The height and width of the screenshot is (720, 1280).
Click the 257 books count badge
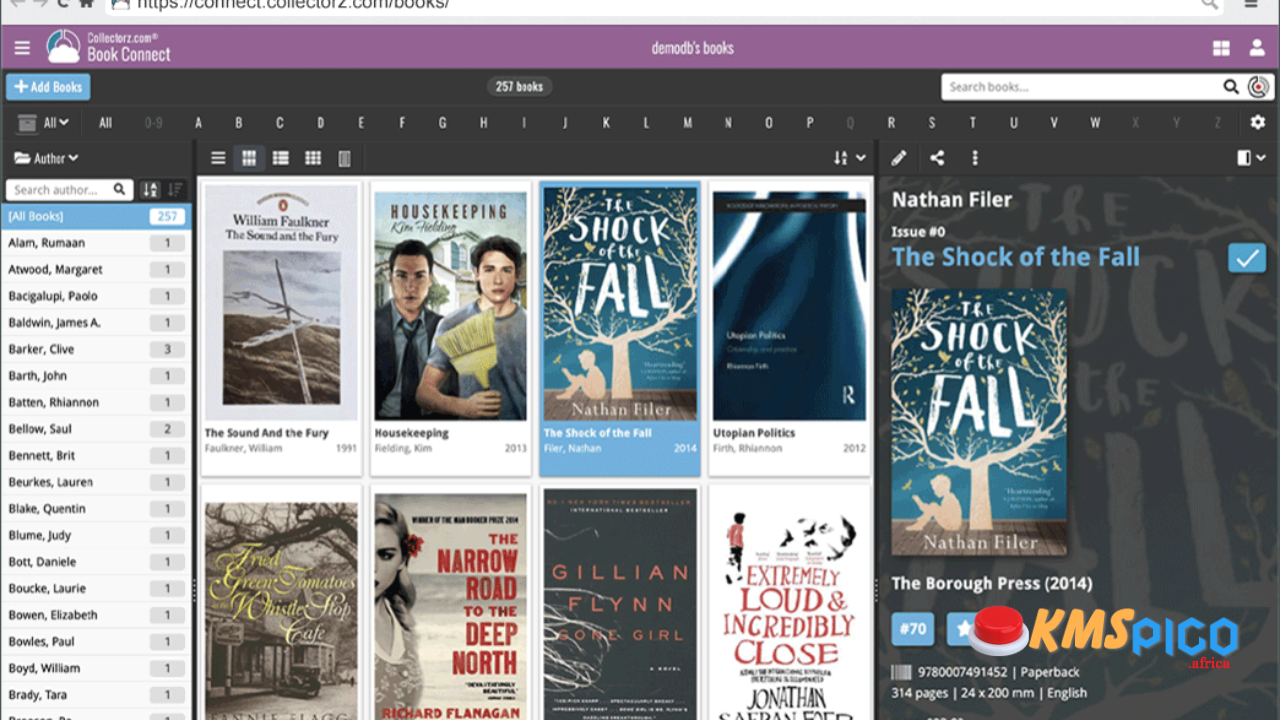520,86
